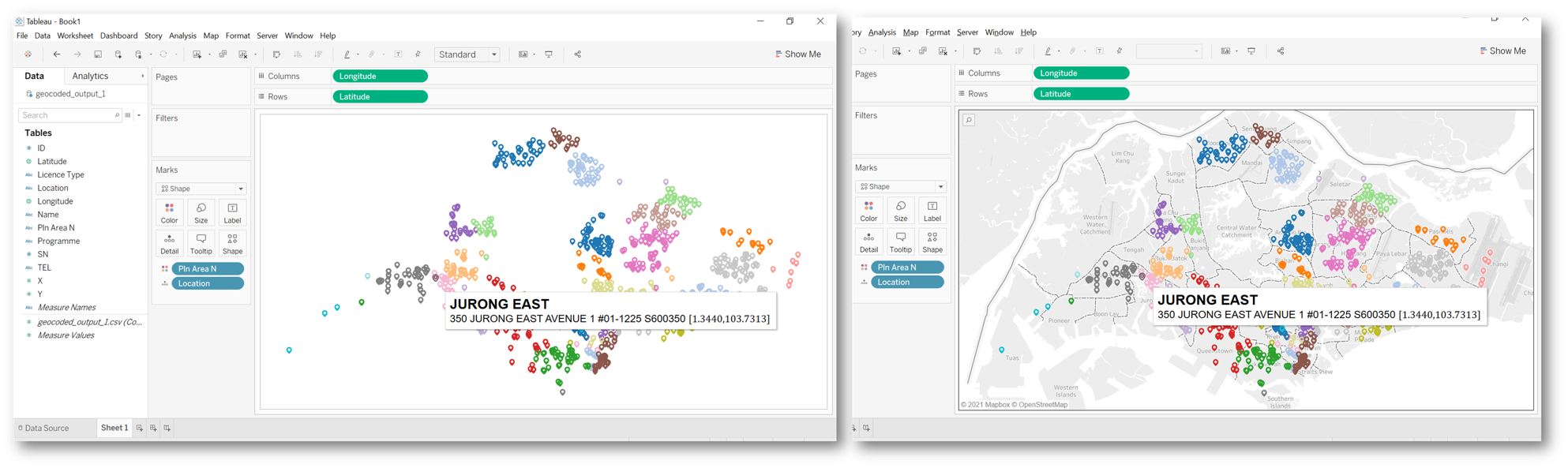The width and height of the screenshot is (1568, 468).
Task: Click the Search field in Data pane
Action: tap(67, 115)
